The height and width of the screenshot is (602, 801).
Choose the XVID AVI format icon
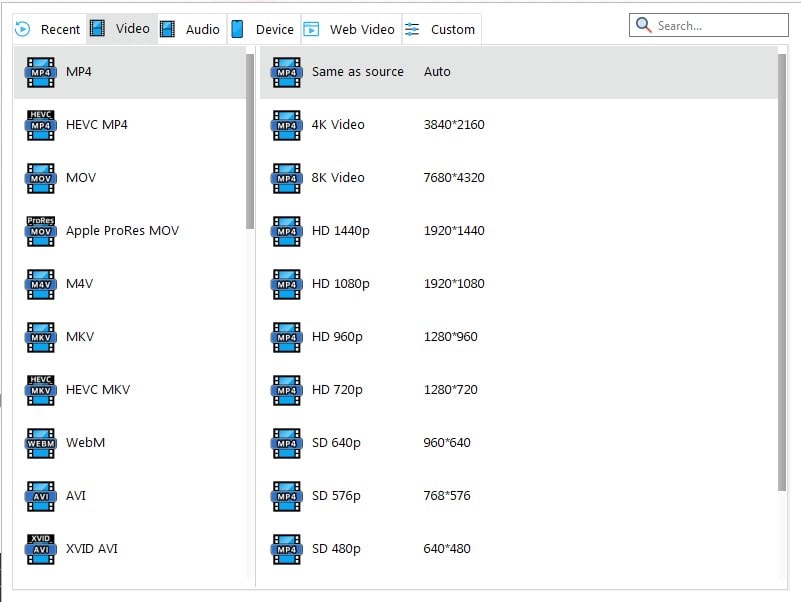40,549
